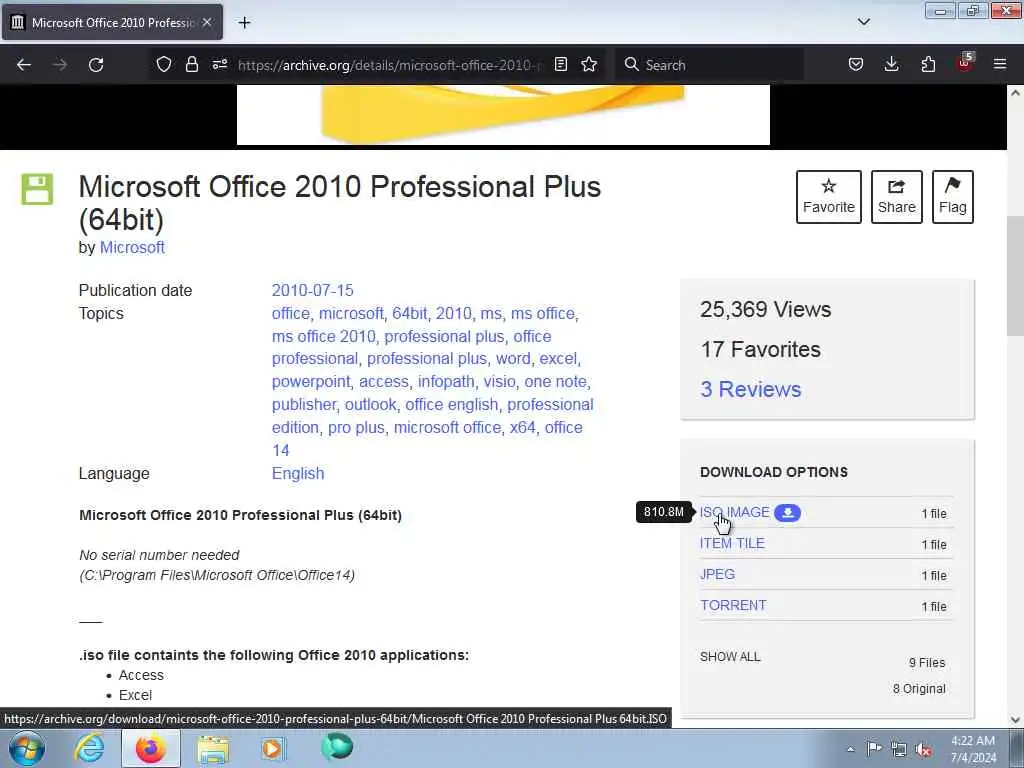Screen dimensions: 1024x768
Task: Open the muted volume tray icon
Action: tap(923, 749)
